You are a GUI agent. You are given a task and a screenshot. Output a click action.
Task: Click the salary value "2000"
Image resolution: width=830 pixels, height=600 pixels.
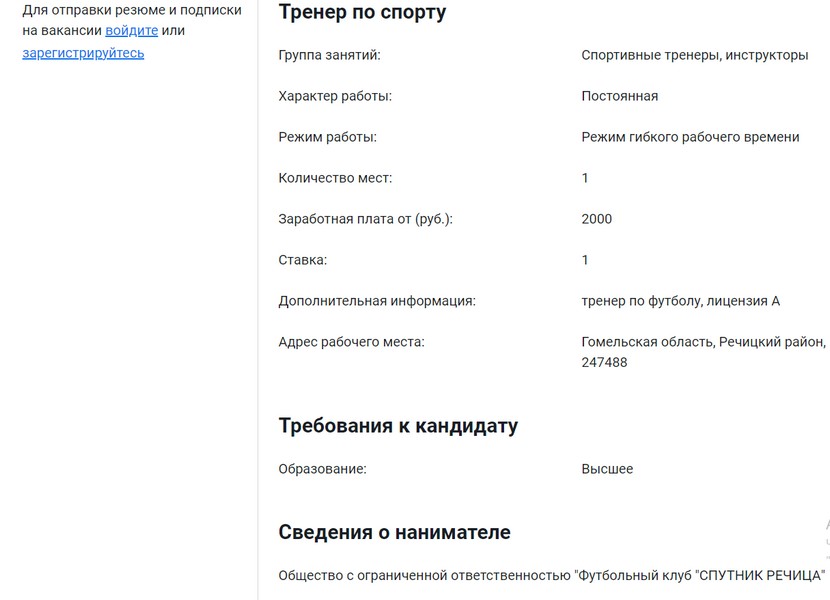coord(596,219)
